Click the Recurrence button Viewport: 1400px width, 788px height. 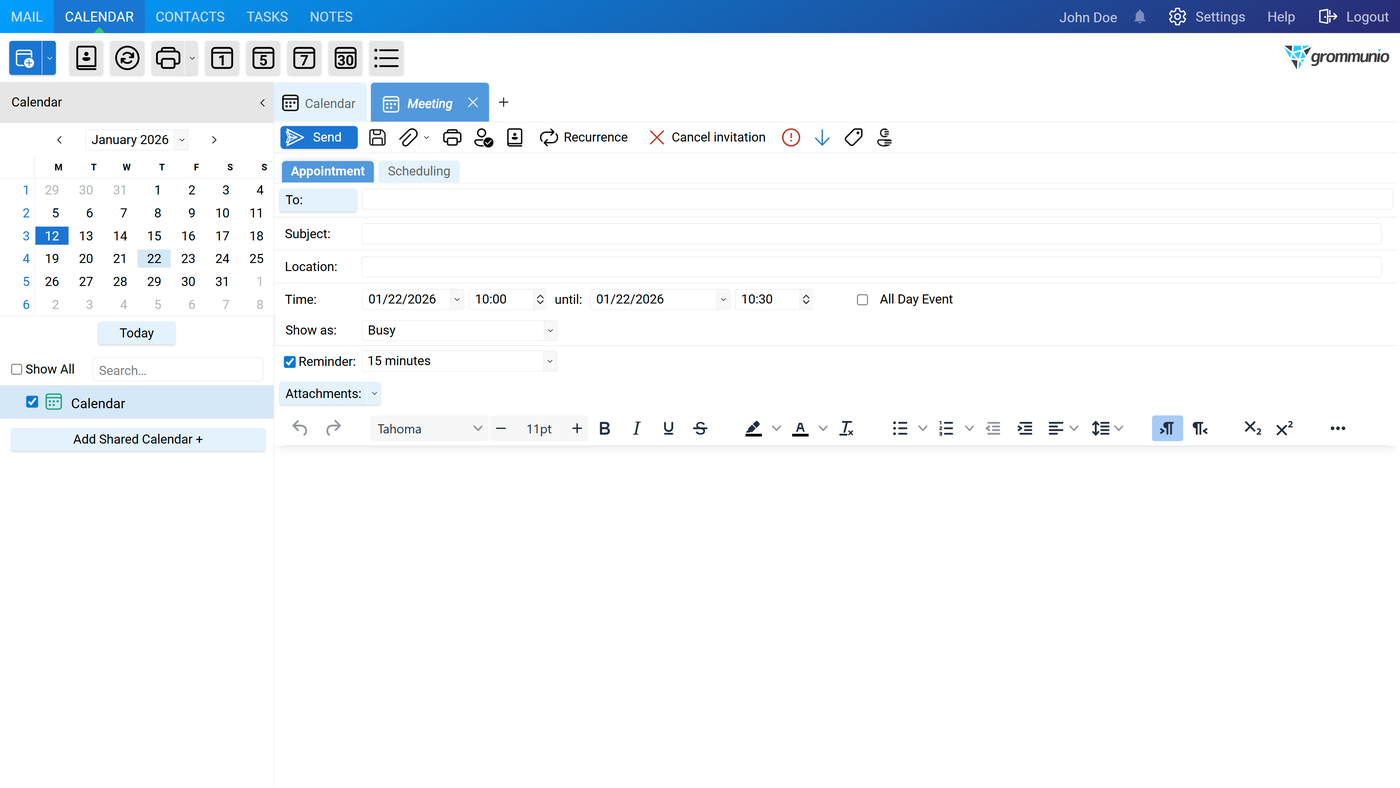(x=584, y=138)
